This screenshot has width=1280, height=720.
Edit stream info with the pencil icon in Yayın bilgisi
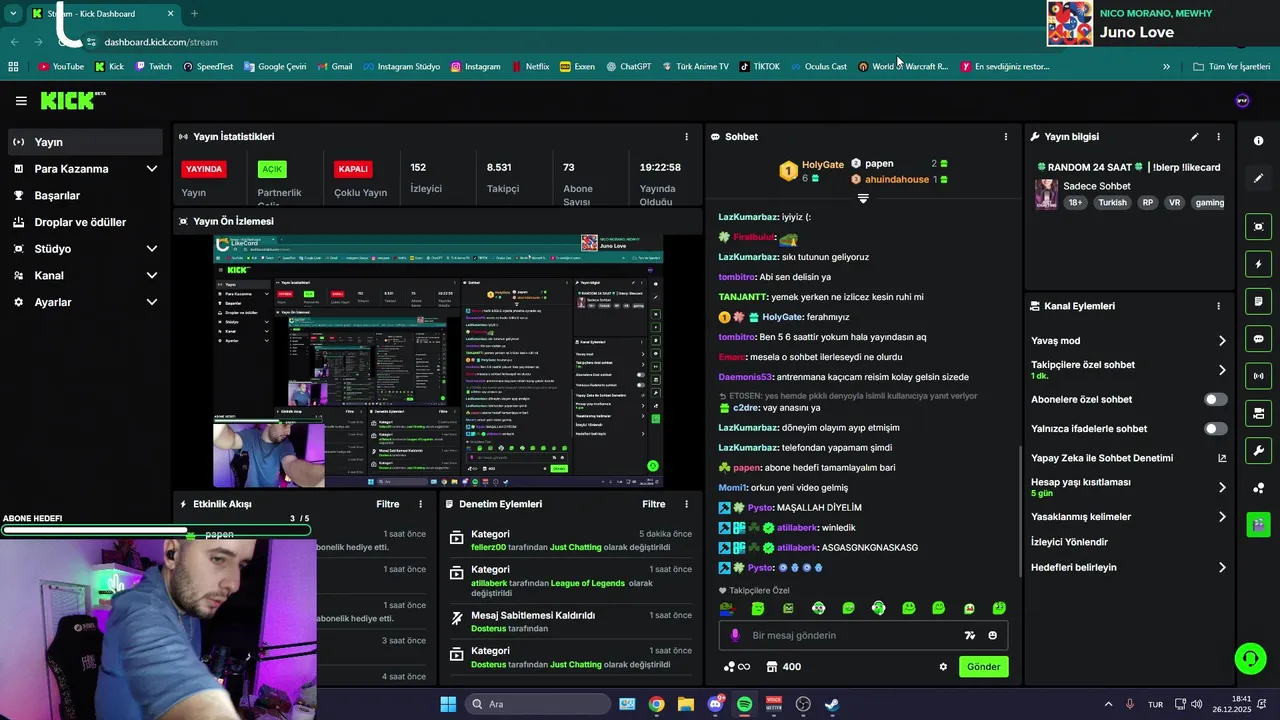click(x=1194, y=137)
